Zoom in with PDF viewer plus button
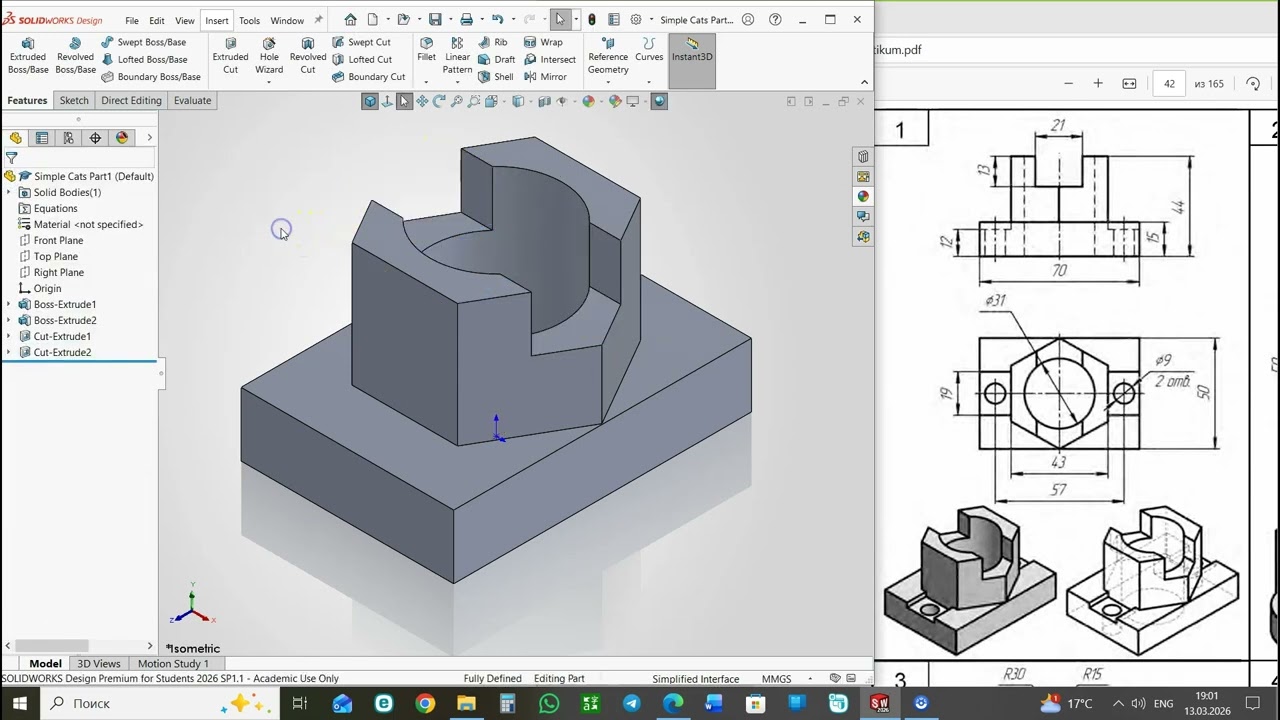This screenshot has height=720, width=1280. (x=1098, y=83)
